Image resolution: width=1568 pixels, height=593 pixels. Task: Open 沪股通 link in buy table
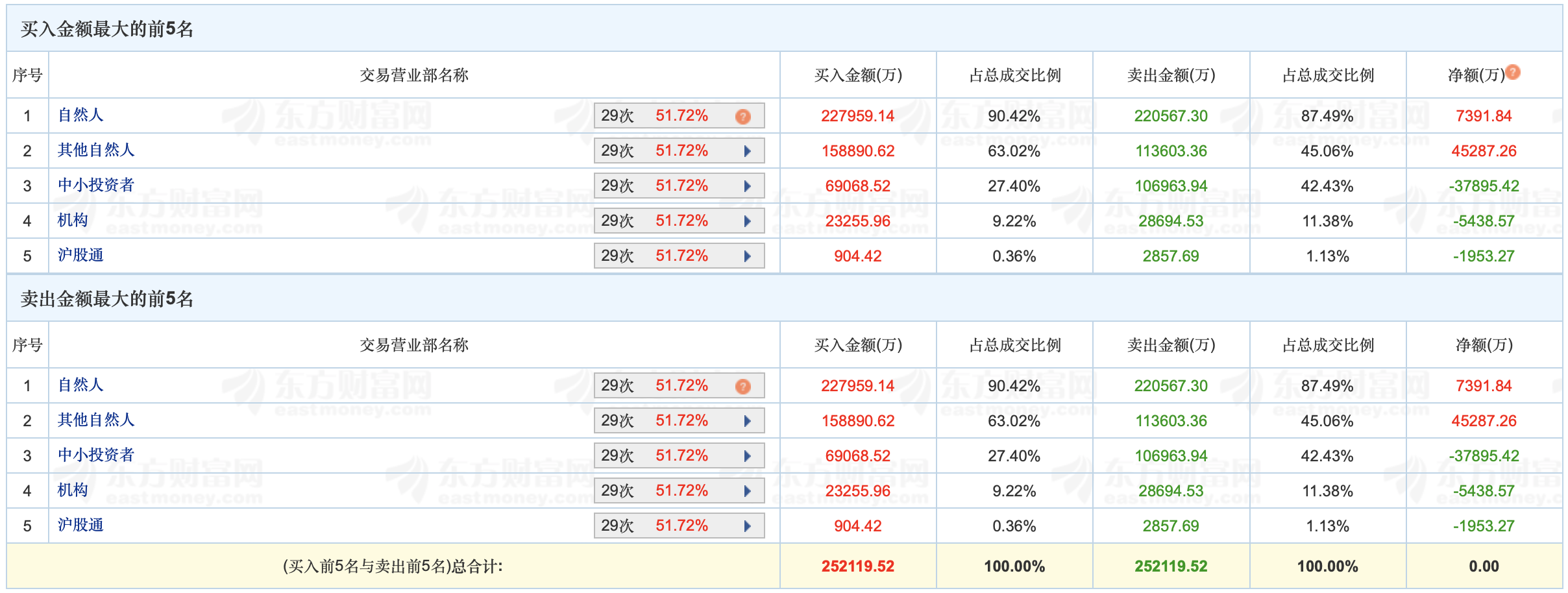(x=80, y=256)
